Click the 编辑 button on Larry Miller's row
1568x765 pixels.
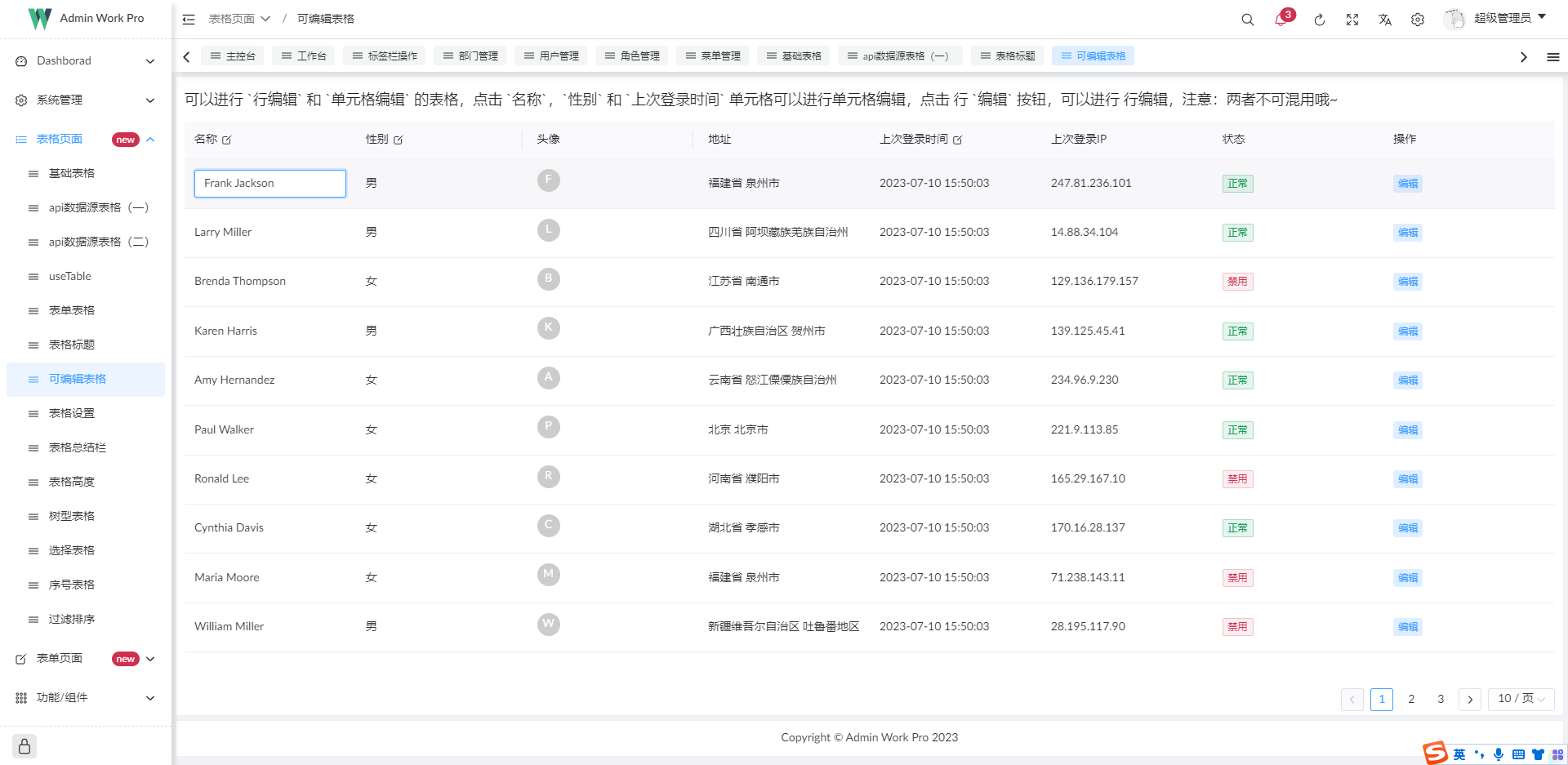tap(1407, 232)
